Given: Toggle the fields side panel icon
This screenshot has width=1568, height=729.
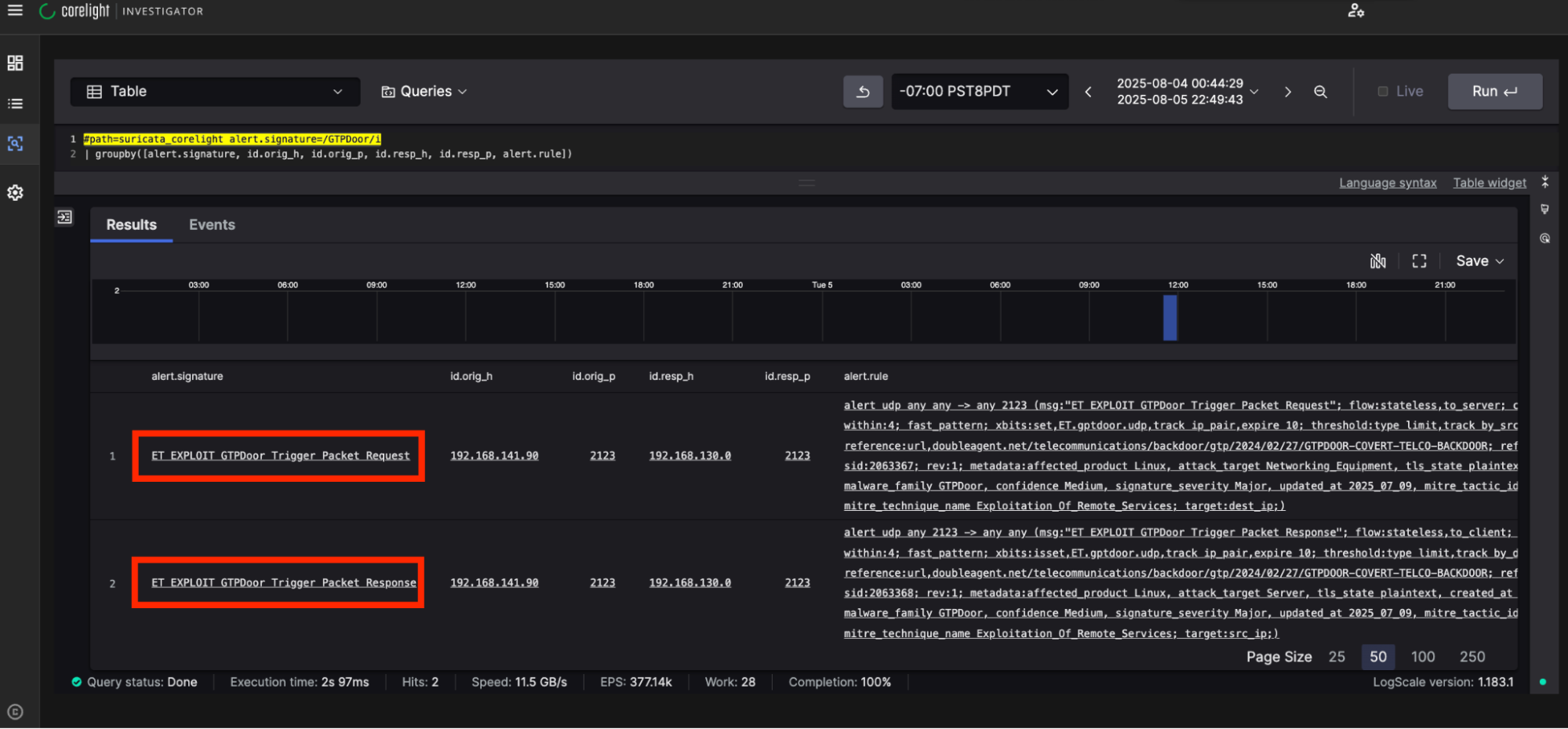Looking at the screenshot, I should (64, 217).
